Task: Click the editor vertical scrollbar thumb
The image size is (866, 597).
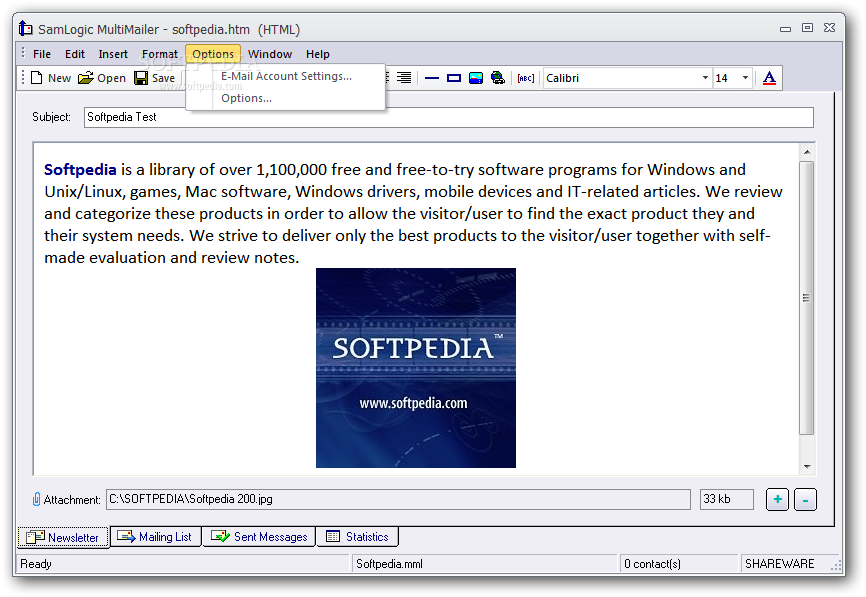Action: [807, 298]
